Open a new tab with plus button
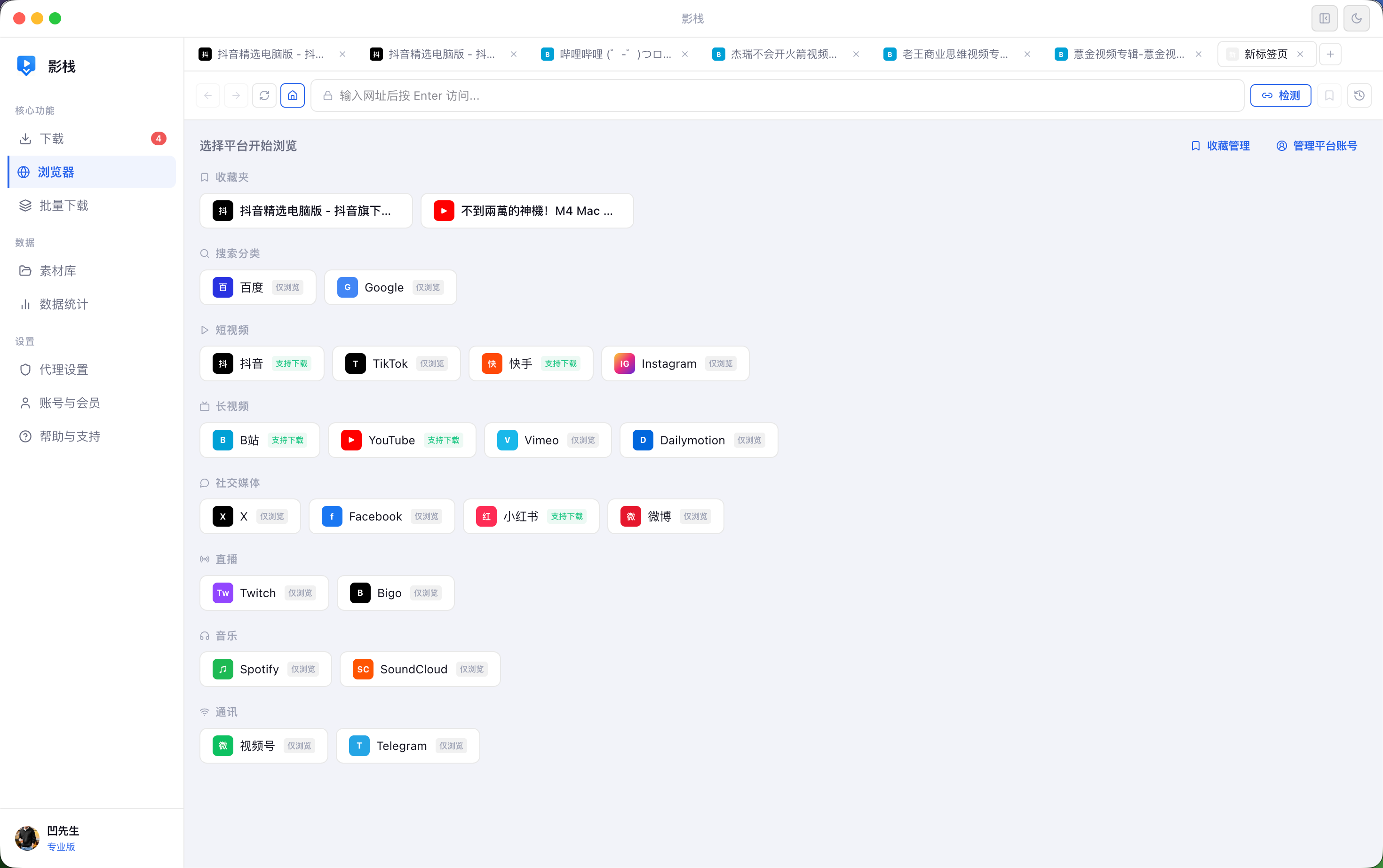This screenshot has height=868, width=1383. click(x=1330, y=54)
